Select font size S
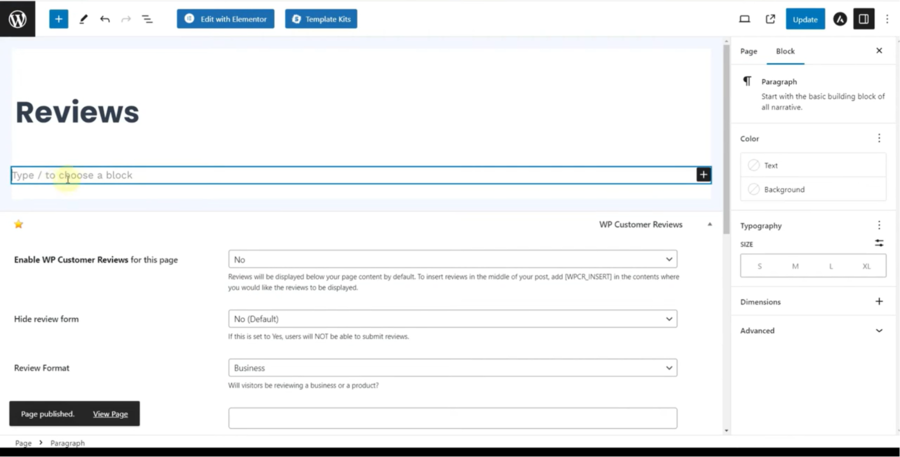This screenshot has width=900, height=457. [x=759, y=266]
